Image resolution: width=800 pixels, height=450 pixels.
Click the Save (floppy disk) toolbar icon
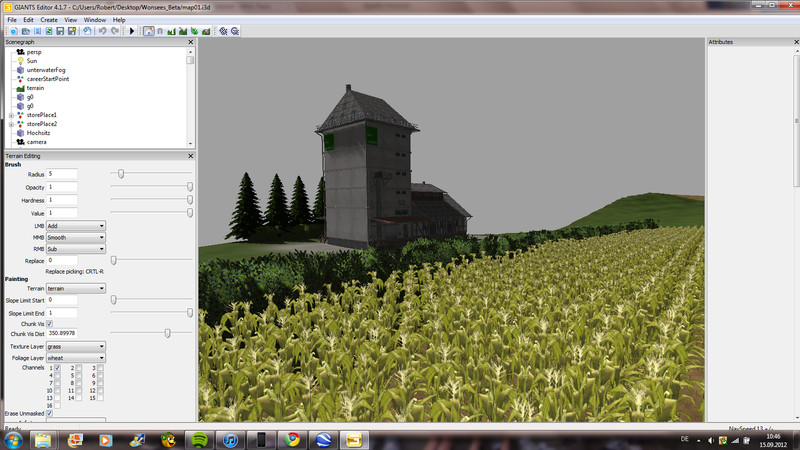pos(60,31)
